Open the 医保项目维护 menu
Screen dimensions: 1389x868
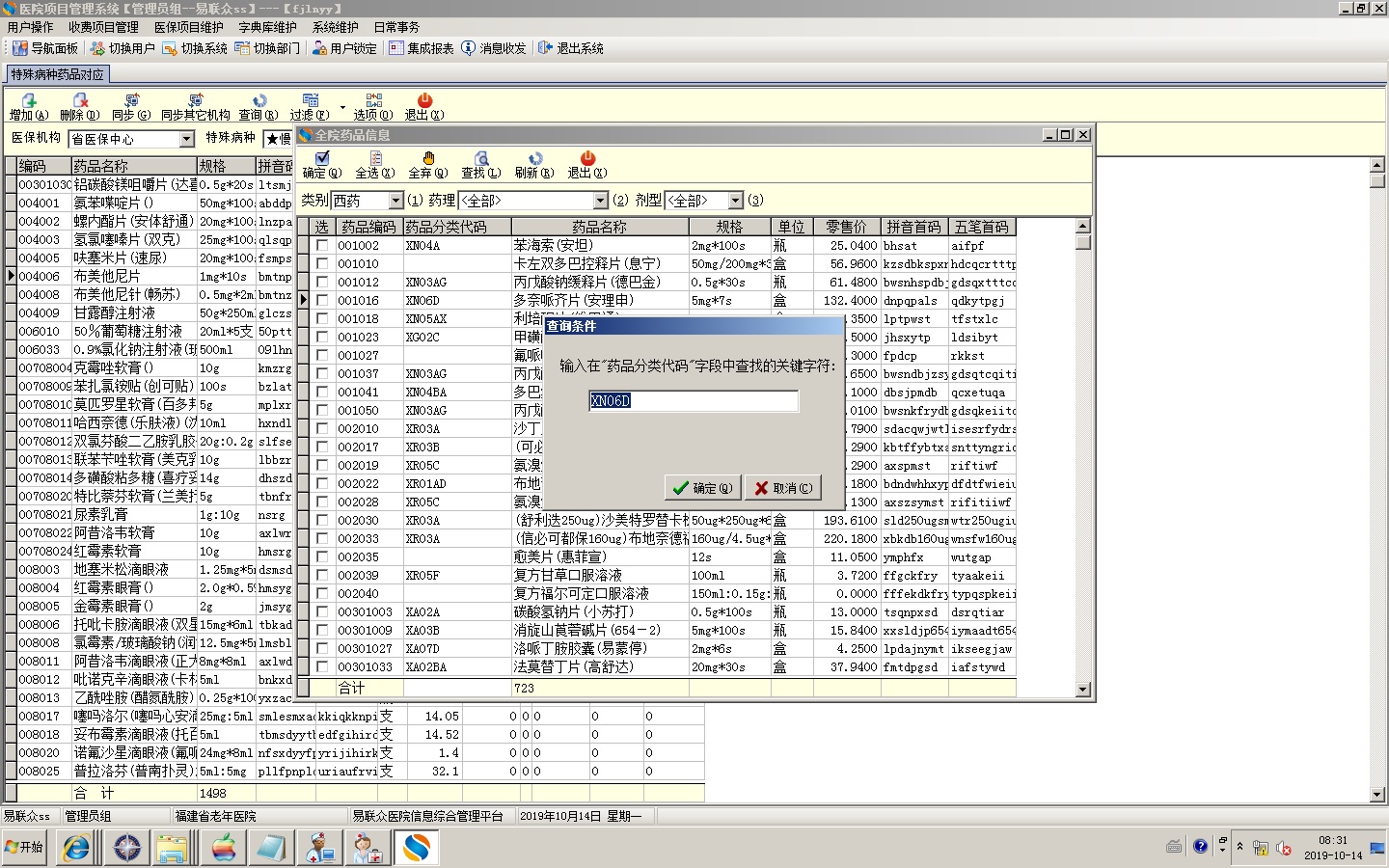pos(188,27)
